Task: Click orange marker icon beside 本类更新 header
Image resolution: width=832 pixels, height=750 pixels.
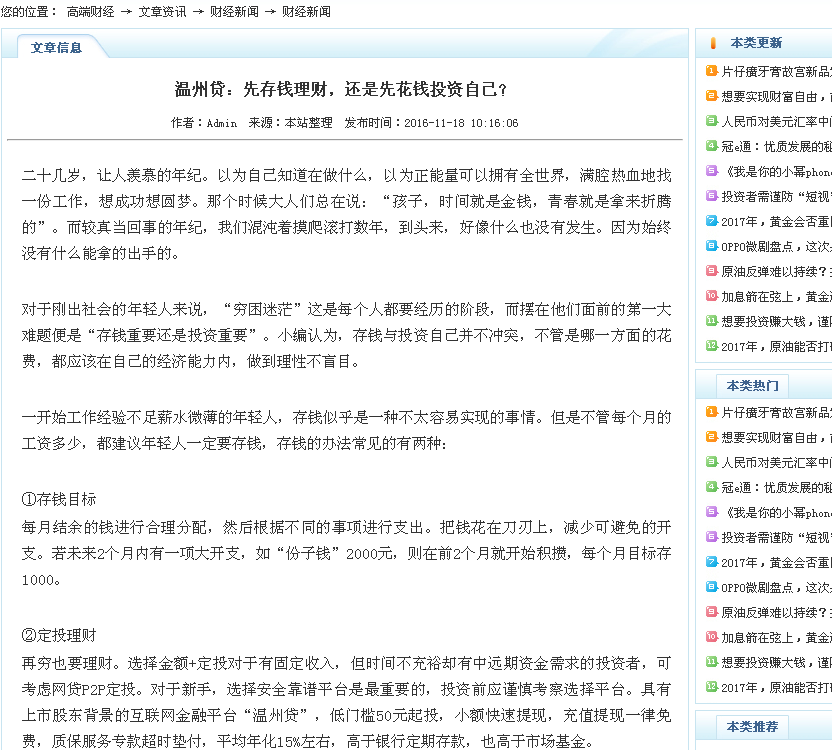Action: (x=712, y=43)
